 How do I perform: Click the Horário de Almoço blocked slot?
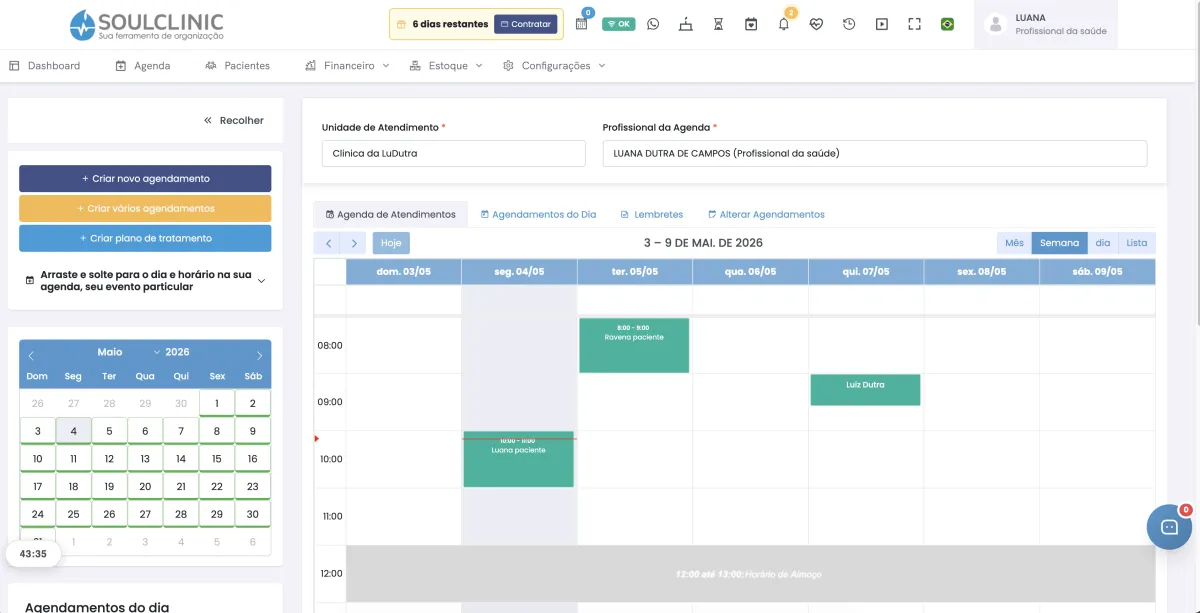click(x=750, y=574)
